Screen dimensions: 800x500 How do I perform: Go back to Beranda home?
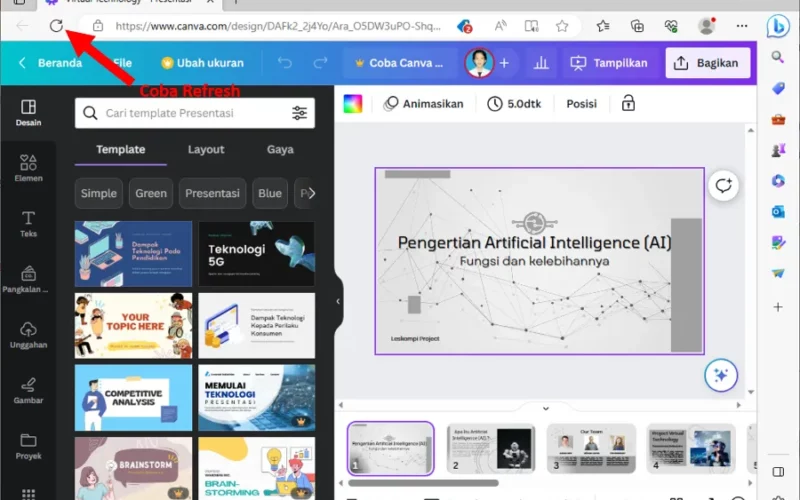pyautogui.click(x=50, y=63)
